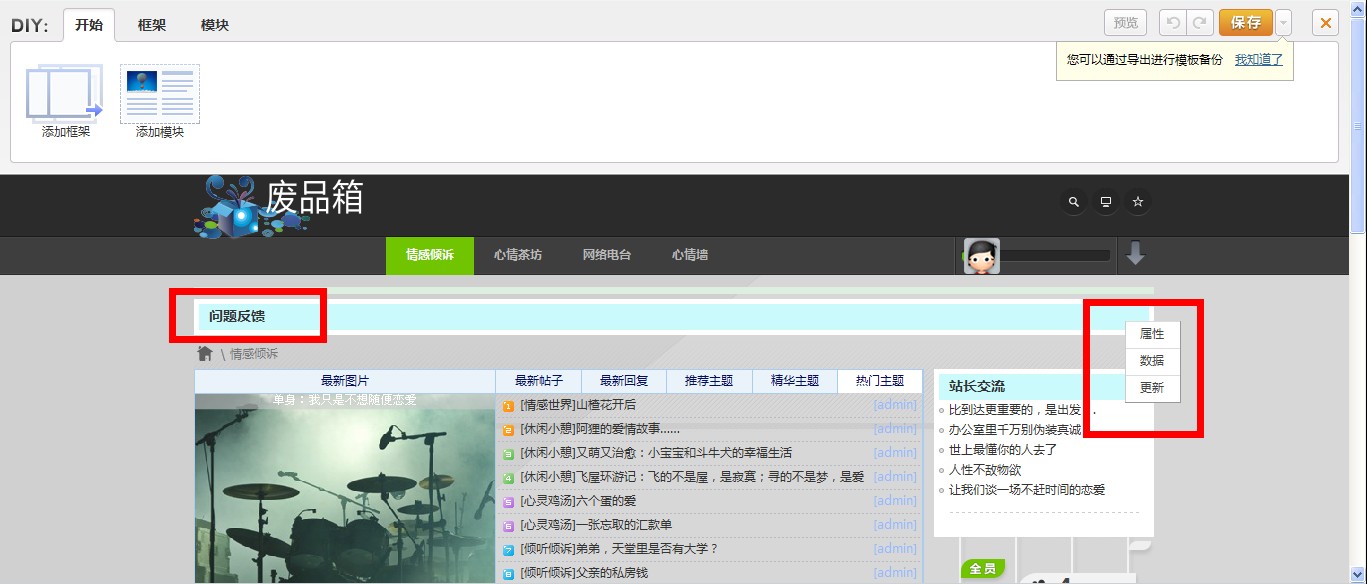1367x584 pixels.
Task: Click the monitor icon in site header
Action: pyautogui.click(x=1106, y=202)
